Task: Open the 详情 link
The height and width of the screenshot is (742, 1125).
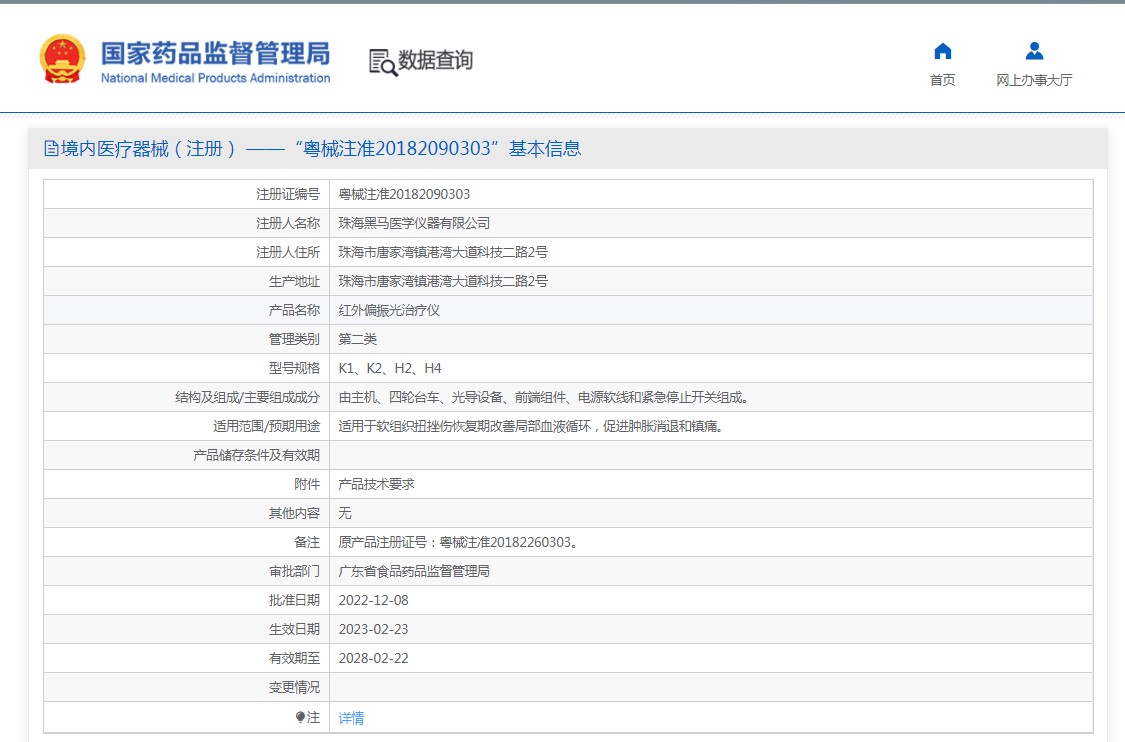Action: tap(351, 717)
